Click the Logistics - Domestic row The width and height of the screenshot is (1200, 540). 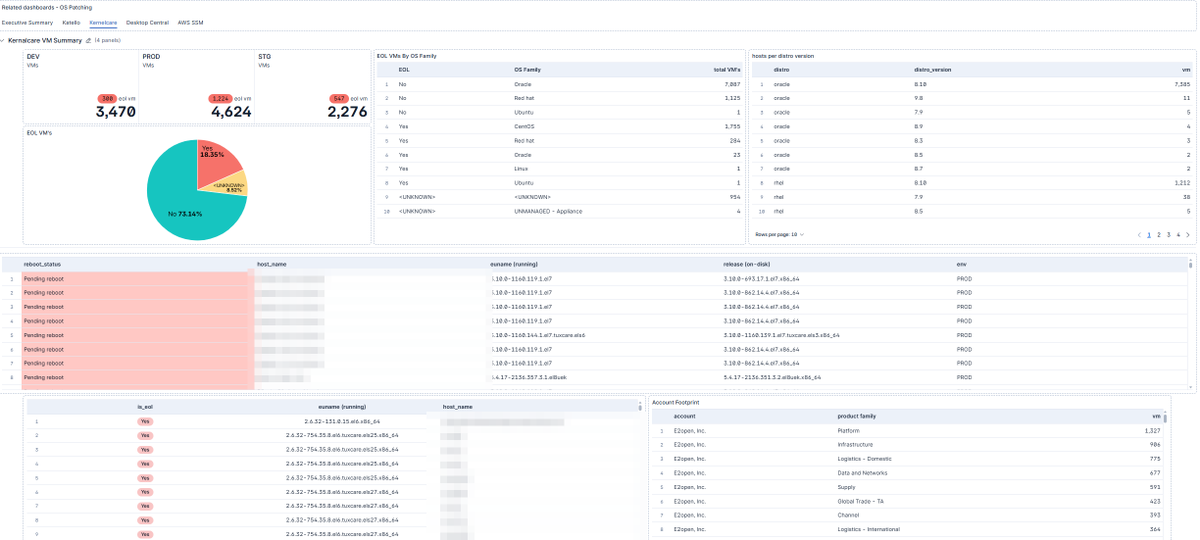point(908,458)
